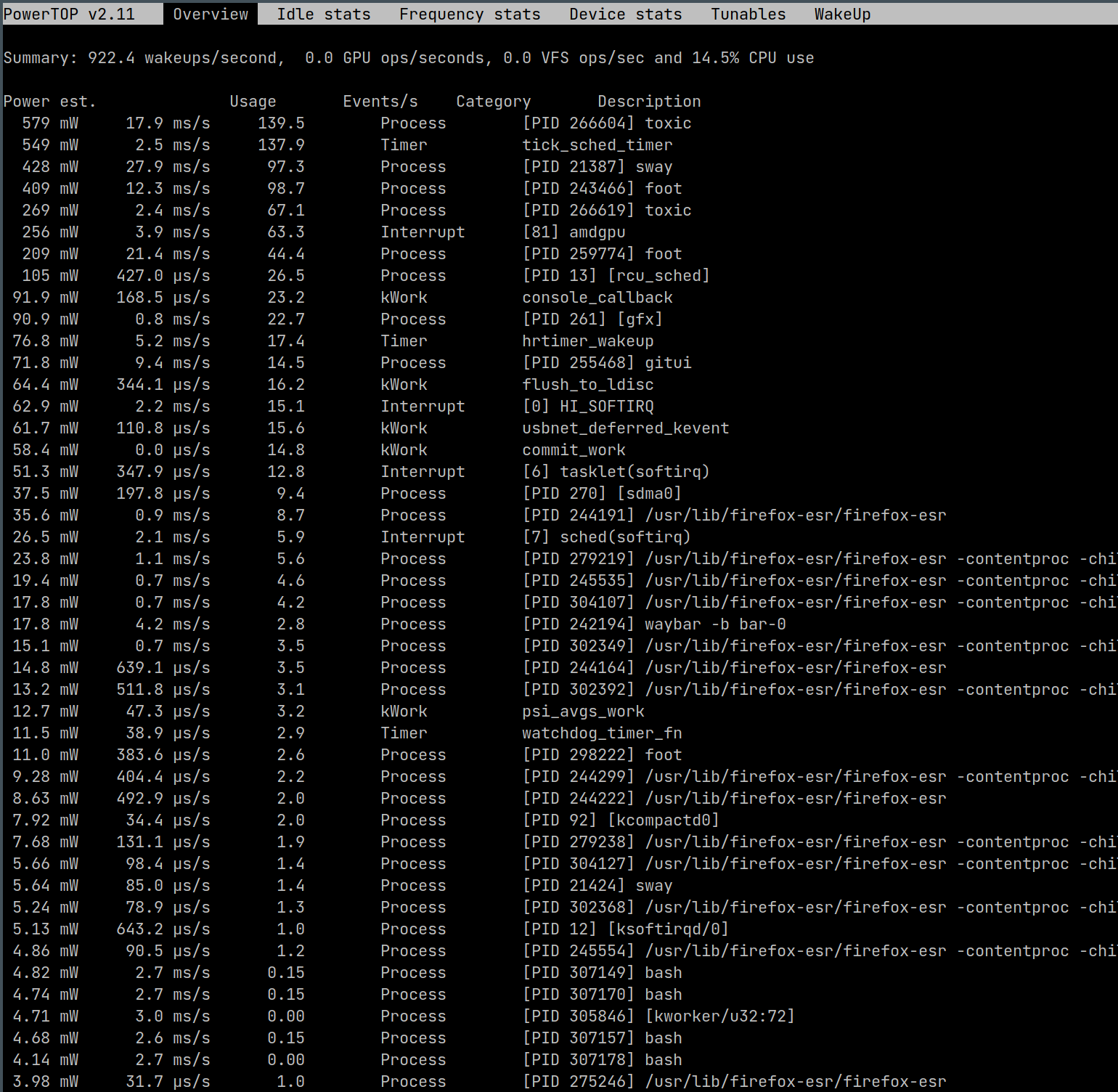Select the [PID 243466] foot row

click(x=559, y=189)
